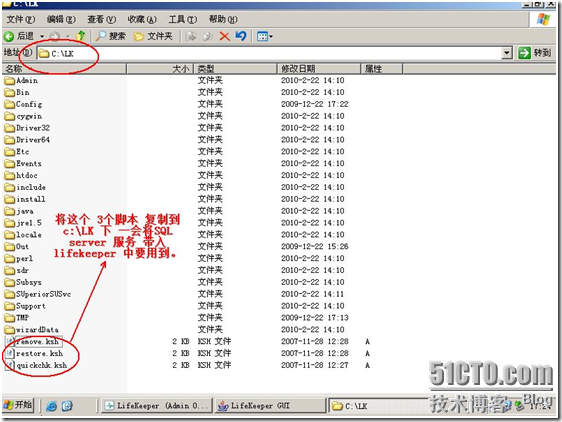This screenshot has width=562, height=422.
Task: Click the red Delete X icon
Action: pyautogui.click(x=225, y=36)
